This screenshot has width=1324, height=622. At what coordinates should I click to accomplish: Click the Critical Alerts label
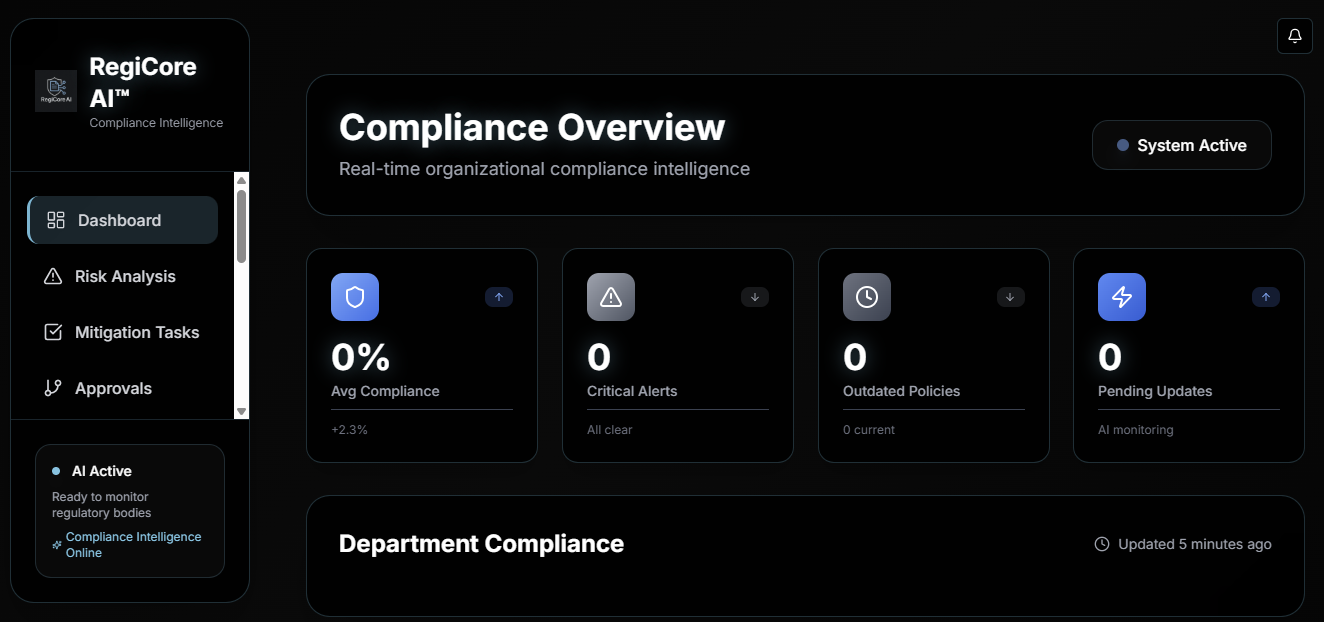(x=632, y=391)
